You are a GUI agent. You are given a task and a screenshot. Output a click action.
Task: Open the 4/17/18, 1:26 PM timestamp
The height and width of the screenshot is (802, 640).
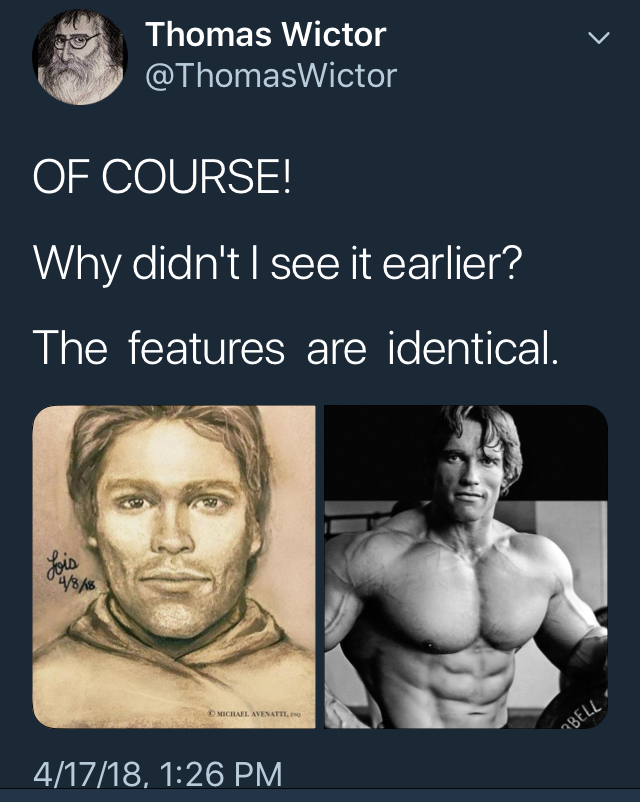[x=158, y=773]
